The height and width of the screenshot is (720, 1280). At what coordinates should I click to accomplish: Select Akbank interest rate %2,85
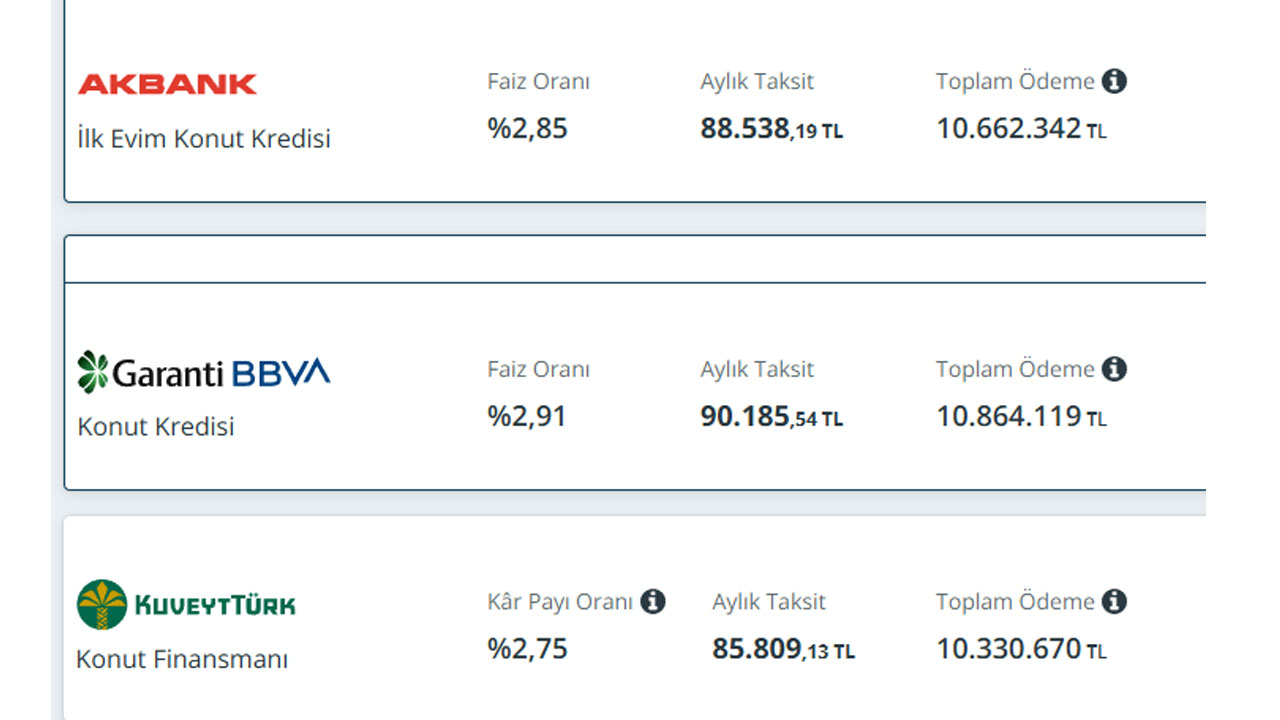(x=527, y=129)
